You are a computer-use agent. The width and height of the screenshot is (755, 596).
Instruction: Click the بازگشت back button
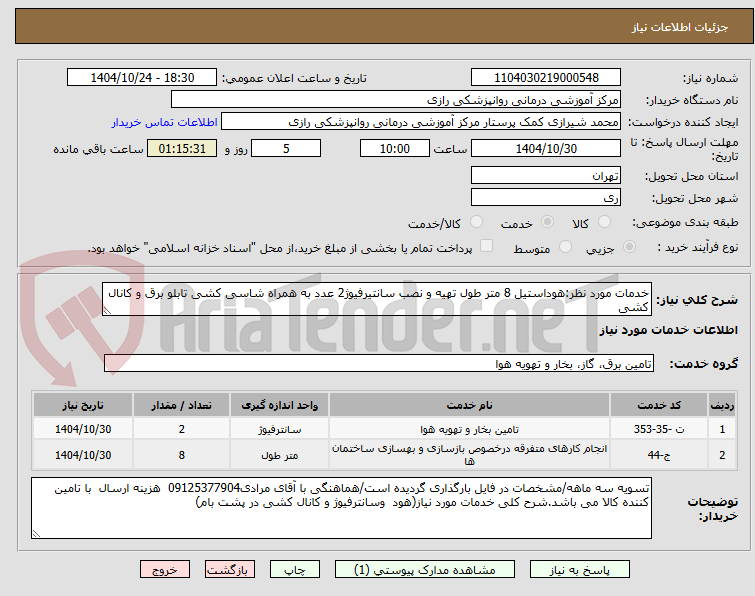tap(229, 570)
